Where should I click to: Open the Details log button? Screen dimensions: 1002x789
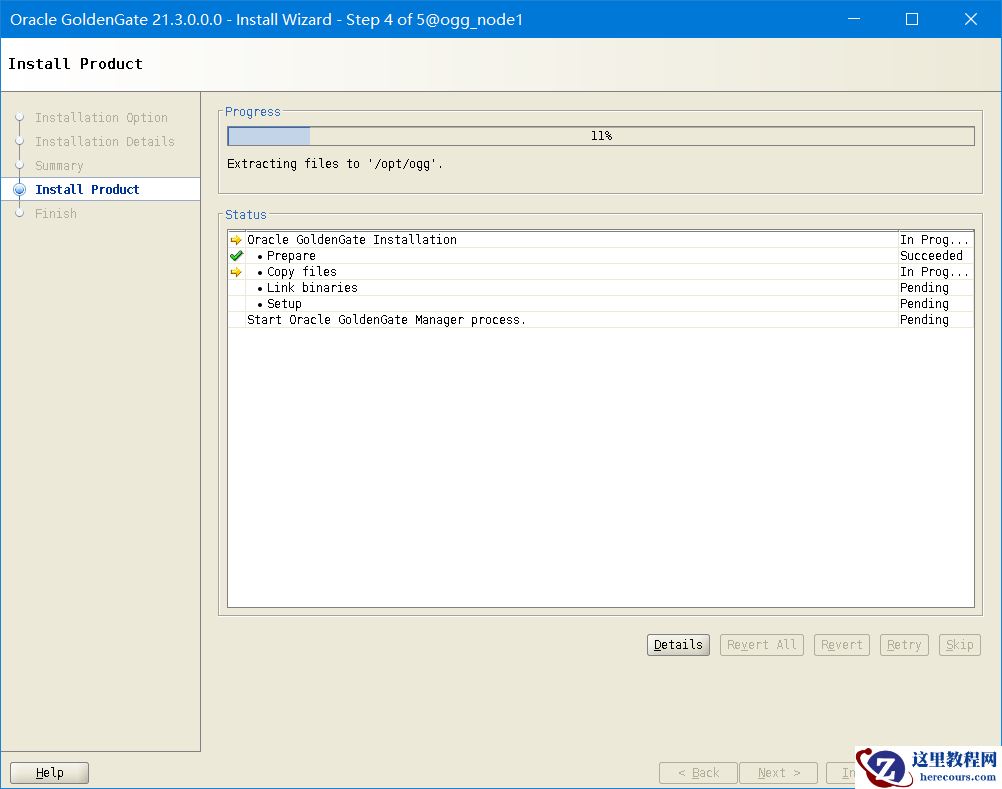click(678, 645)
